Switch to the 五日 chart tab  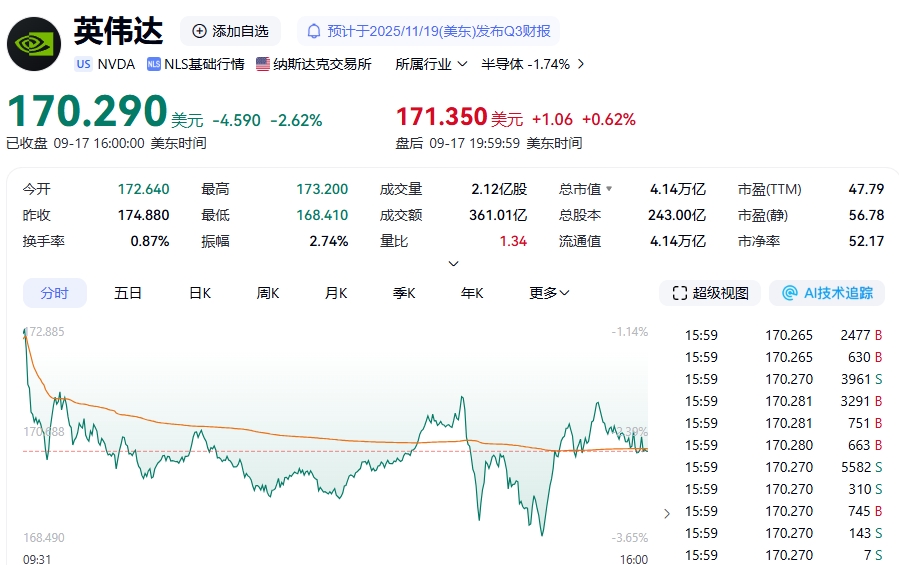[x=128, y=293]
